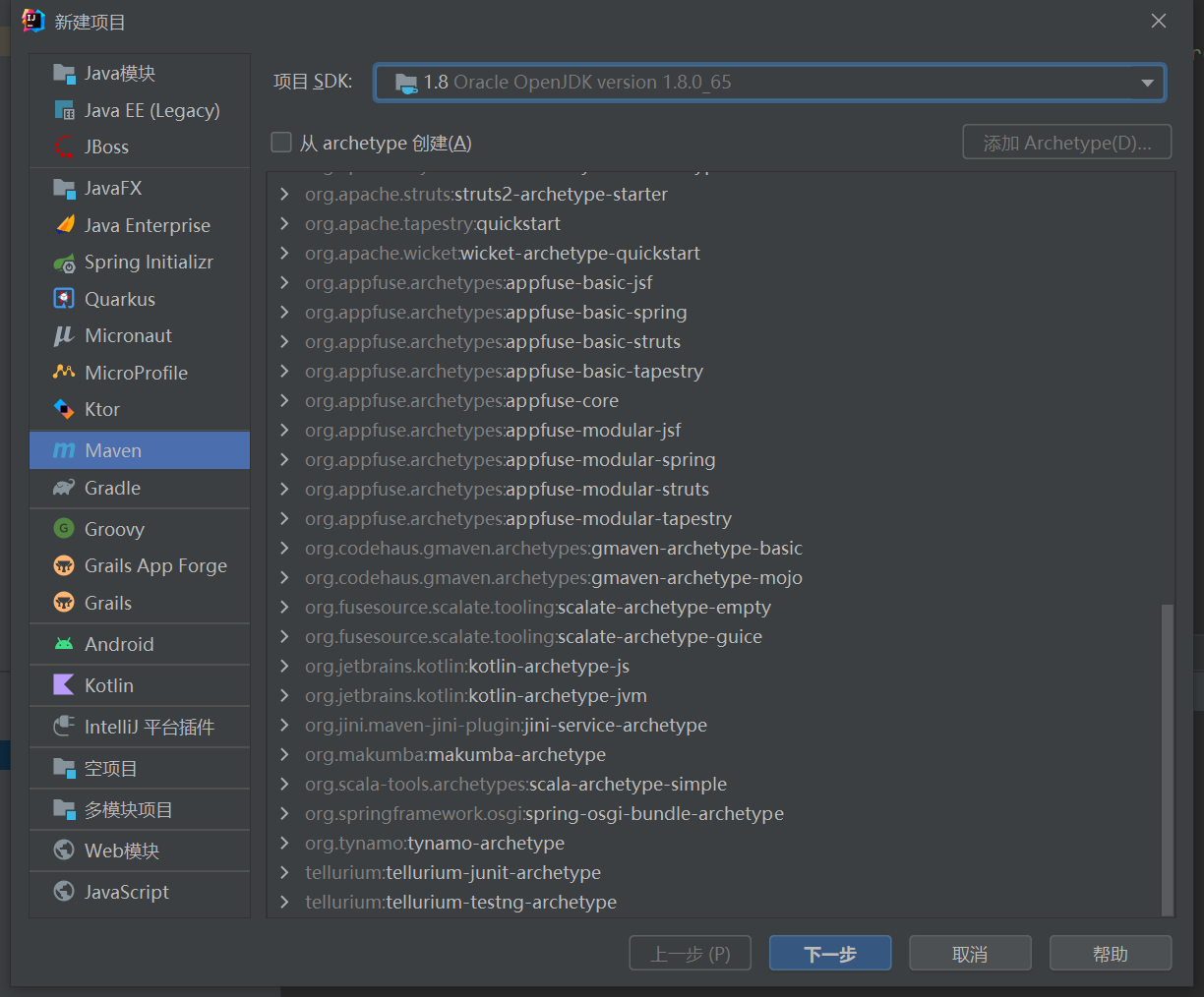Click the JavaFX folder icon

coord(64,188)
